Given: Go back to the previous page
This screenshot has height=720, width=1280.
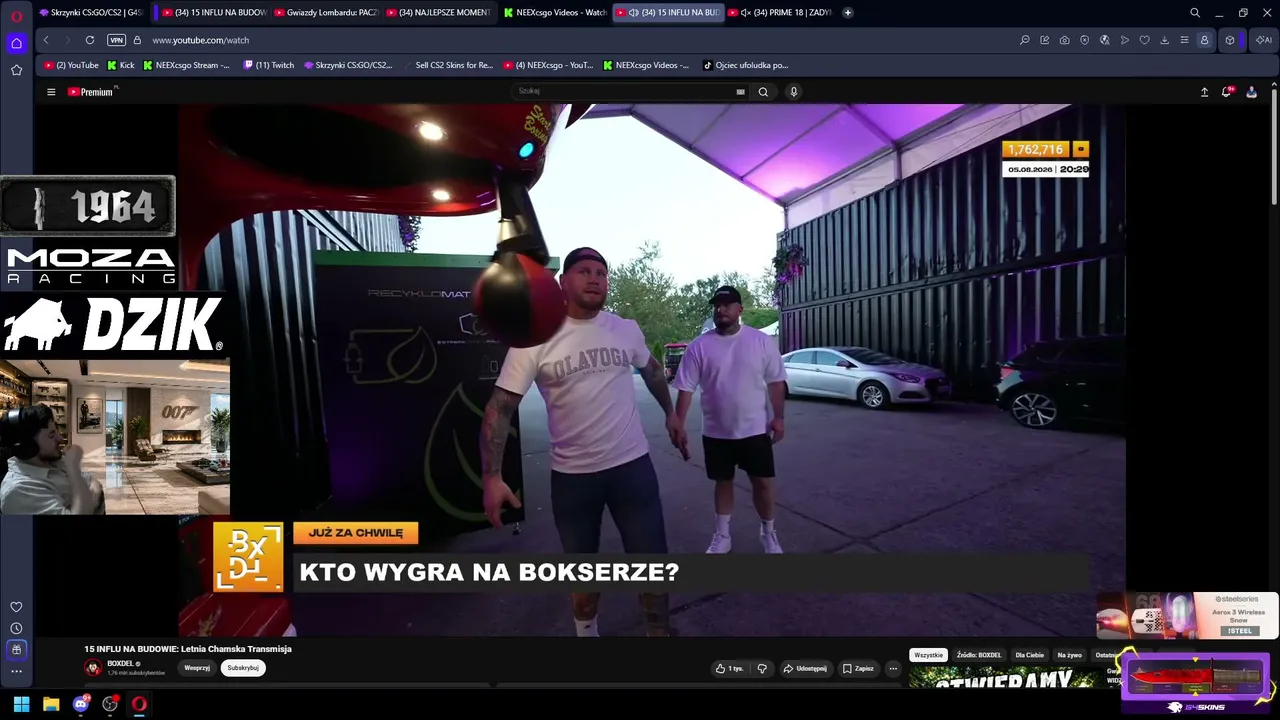Looking at the screenshot, I should pos(46,40).
